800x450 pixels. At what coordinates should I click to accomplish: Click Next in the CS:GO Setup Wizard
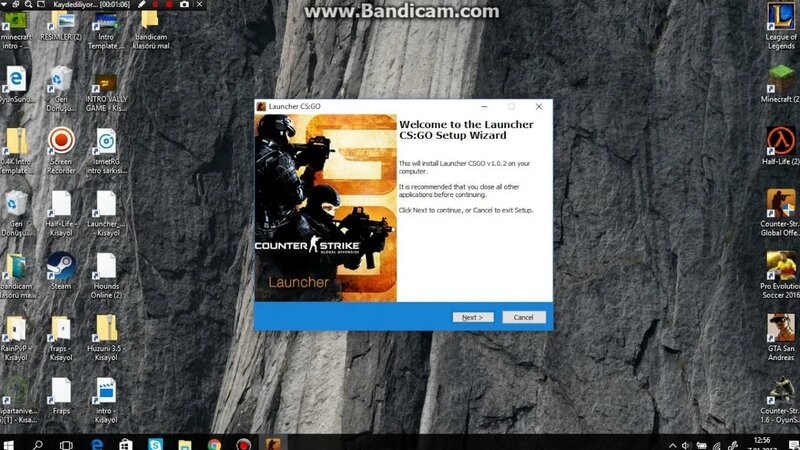tap(472, 317)
